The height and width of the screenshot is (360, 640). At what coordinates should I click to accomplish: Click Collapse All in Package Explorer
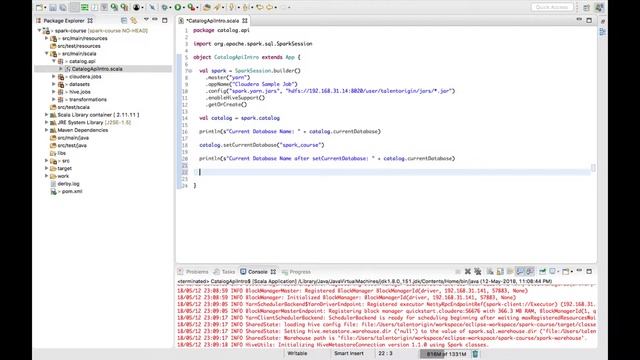(124, 20)
